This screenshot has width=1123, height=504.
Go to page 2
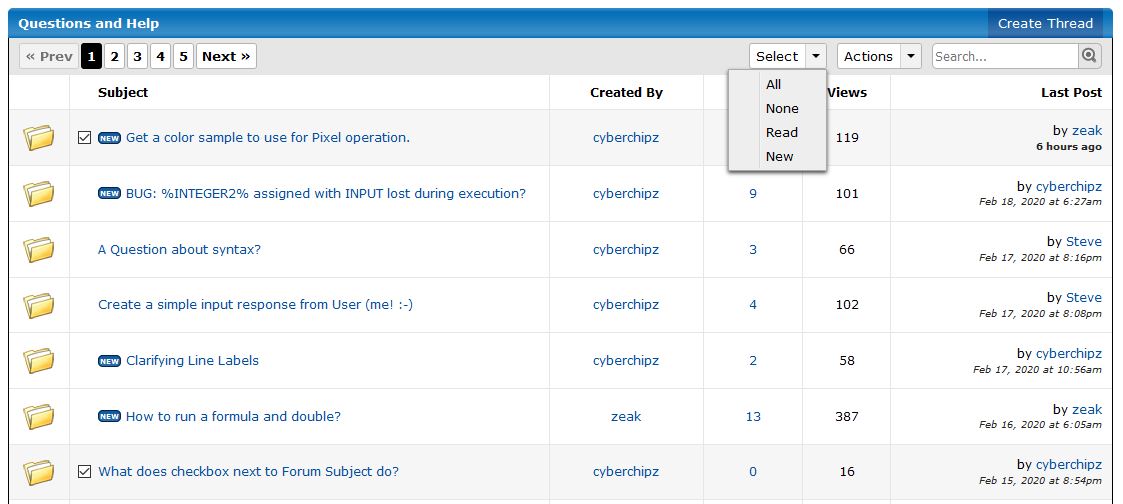[x=114, y=57]
